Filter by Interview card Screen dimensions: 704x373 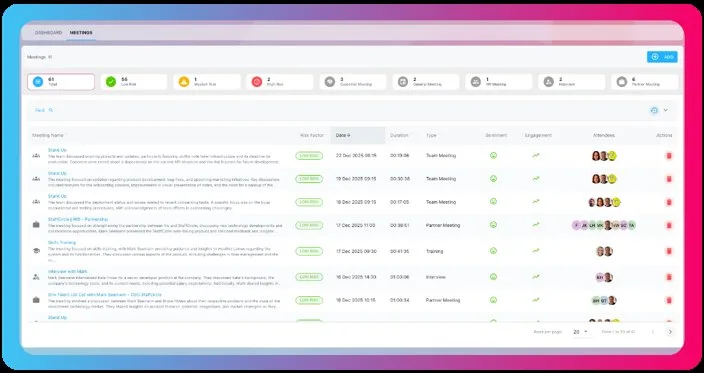coord(572,82)
